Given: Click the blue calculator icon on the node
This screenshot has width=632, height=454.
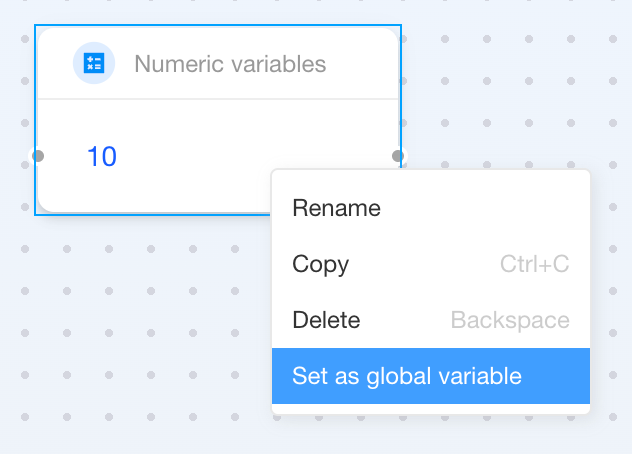Looking at the screenshot, I should click(94, 64).
